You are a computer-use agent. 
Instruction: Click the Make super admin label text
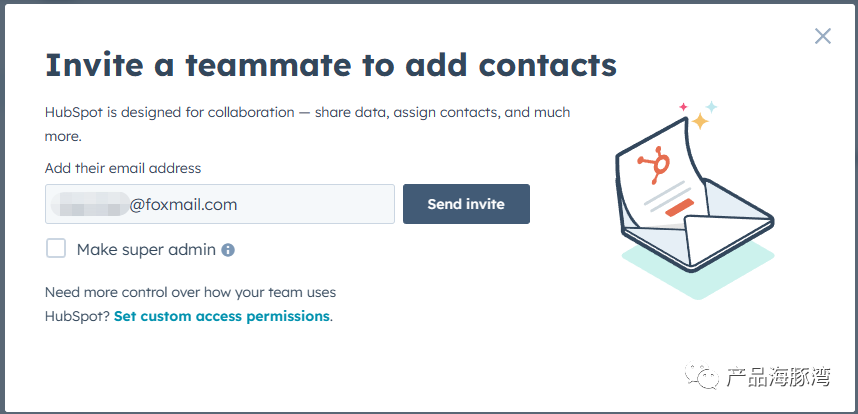click(x=146, y=250)
